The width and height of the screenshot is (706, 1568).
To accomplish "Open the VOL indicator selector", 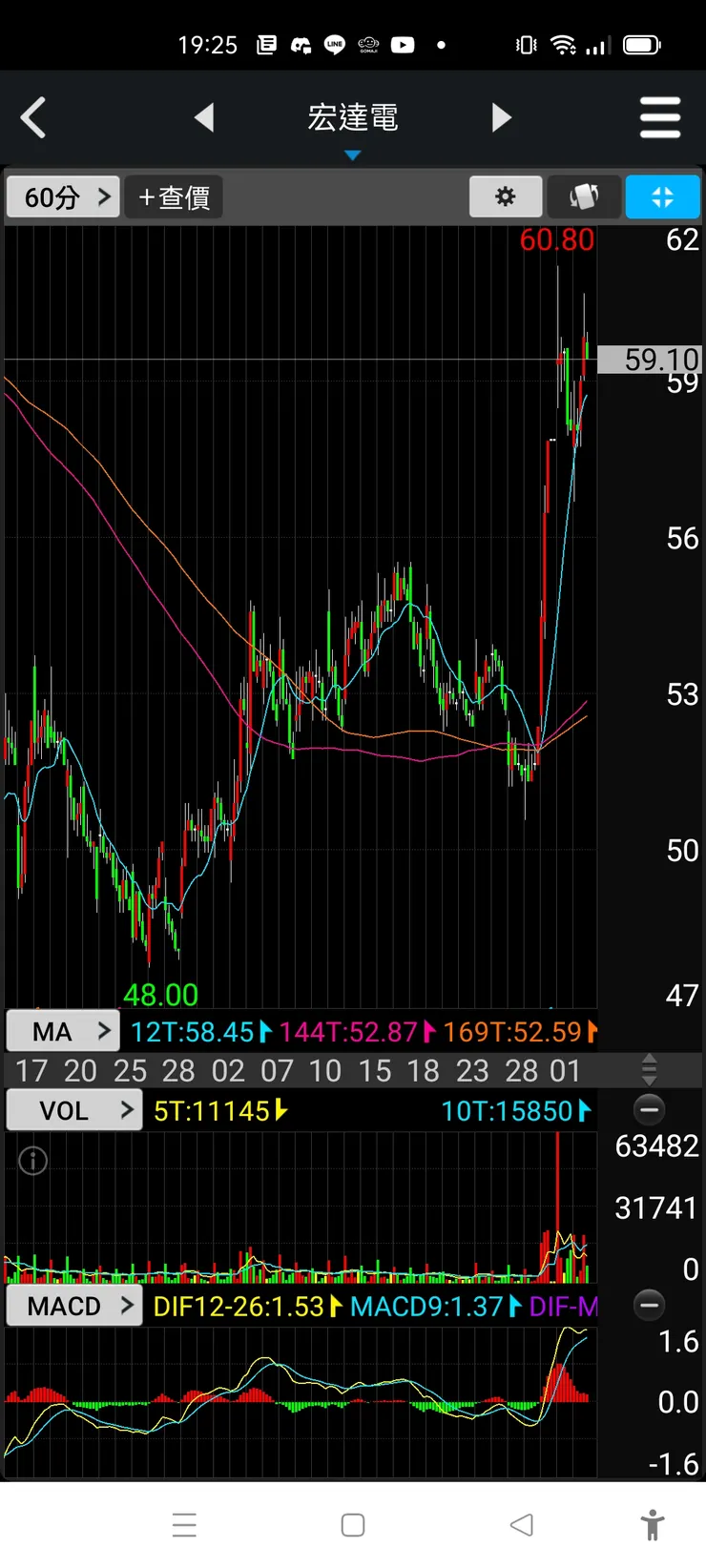I will [x=74, y=1110].
